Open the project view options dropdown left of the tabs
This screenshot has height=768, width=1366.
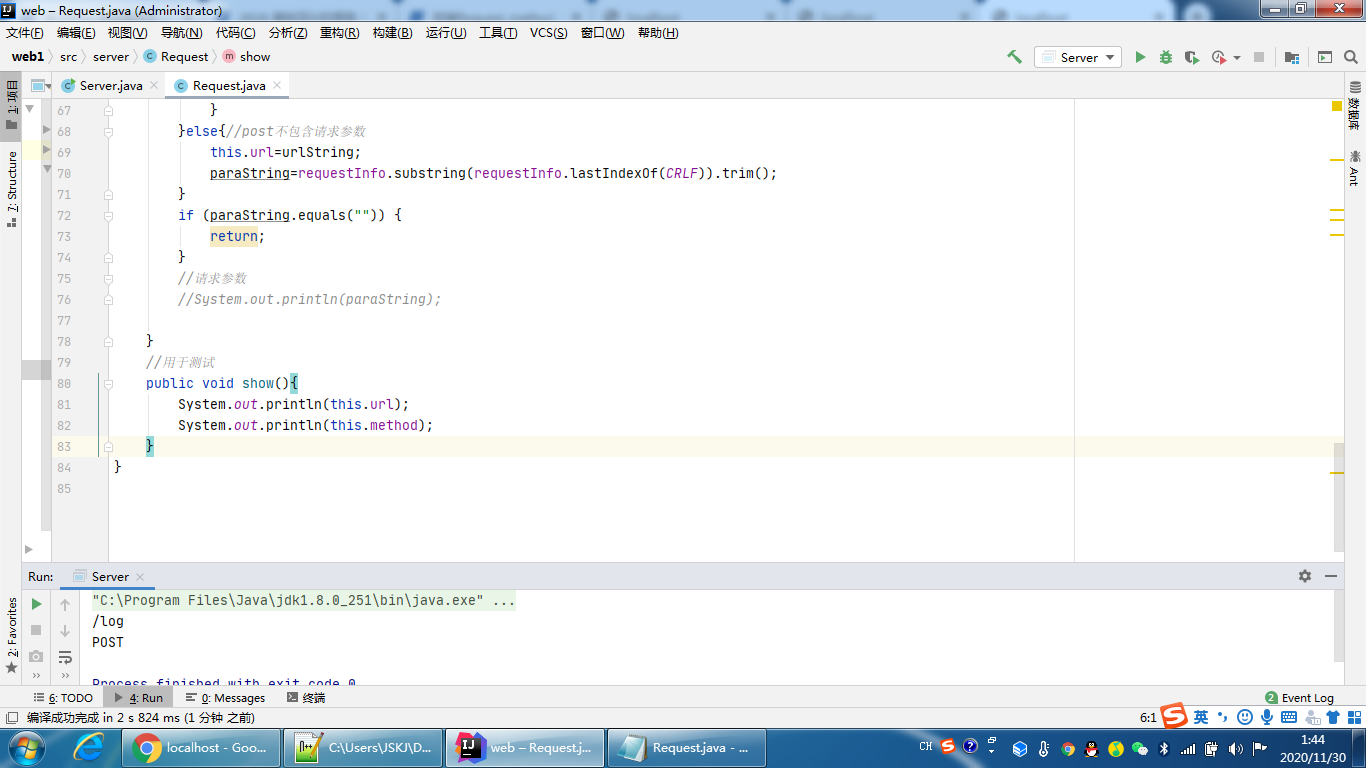click(41, 86)
